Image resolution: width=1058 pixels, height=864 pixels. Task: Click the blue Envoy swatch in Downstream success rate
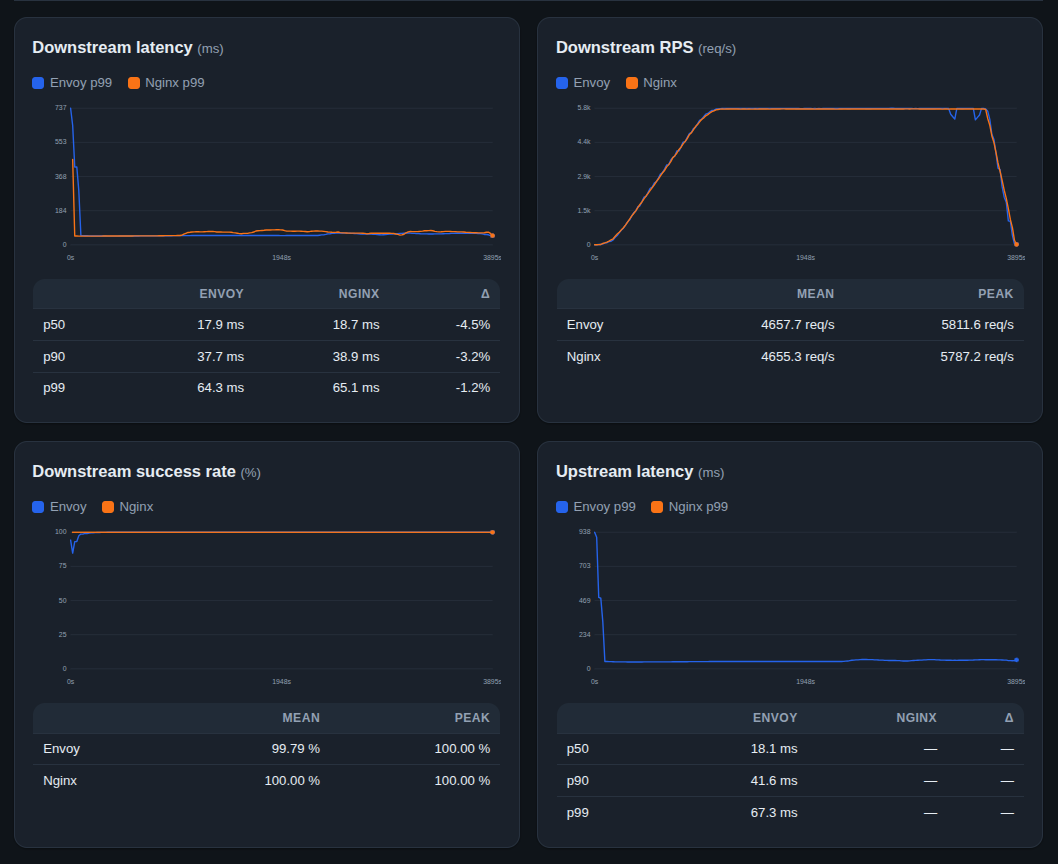38,507
